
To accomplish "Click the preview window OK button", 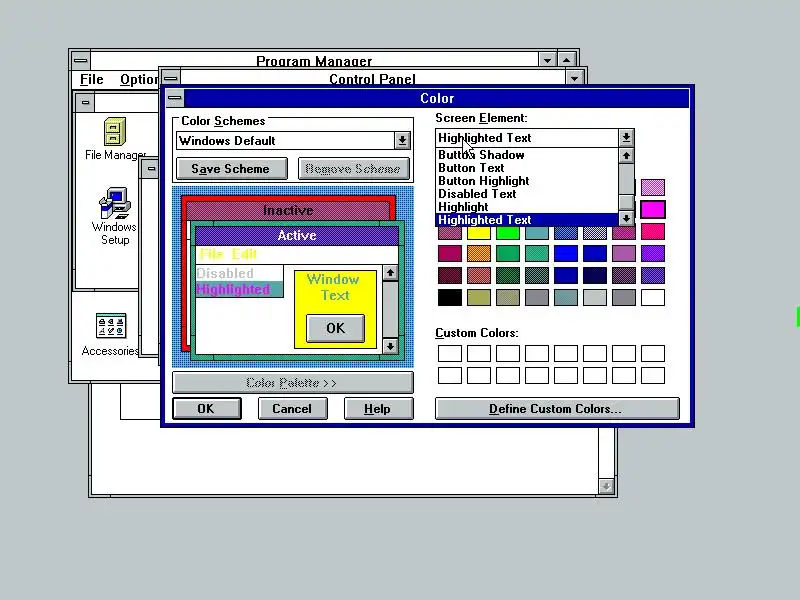I will [335, 328].
